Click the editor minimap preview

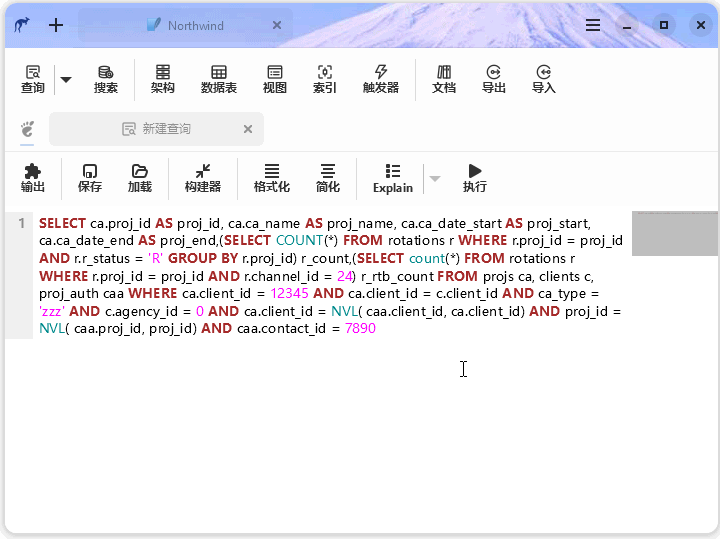click(x=675, y=233)
